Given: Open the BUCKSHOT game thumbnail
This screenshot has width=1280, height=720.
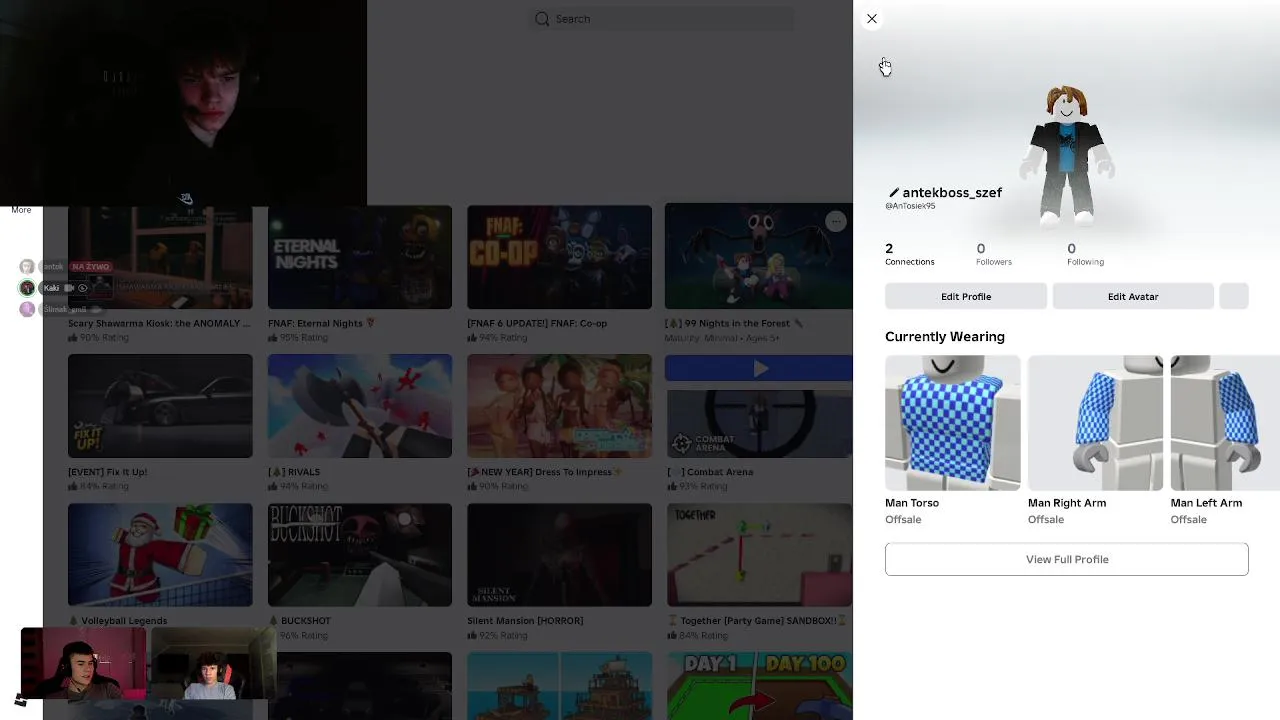Looking at the screenshot, I should [x=360, y=555].
